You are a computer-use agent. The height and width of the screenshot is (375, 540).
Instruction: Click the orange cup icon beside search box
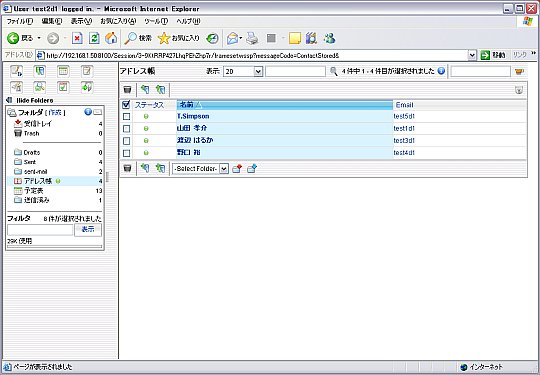(519, 71)
